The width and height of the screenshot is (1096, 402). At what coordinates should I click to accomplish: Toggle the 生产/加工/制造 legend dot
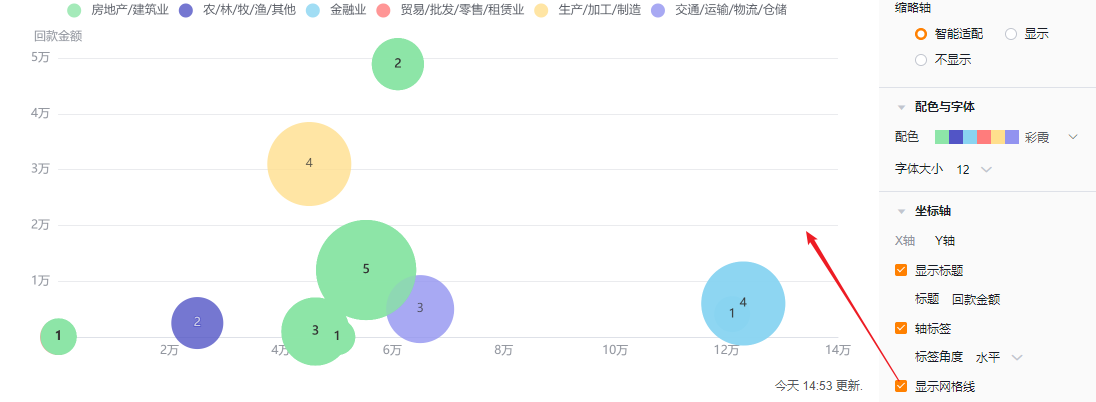click(x=542, y=11)
